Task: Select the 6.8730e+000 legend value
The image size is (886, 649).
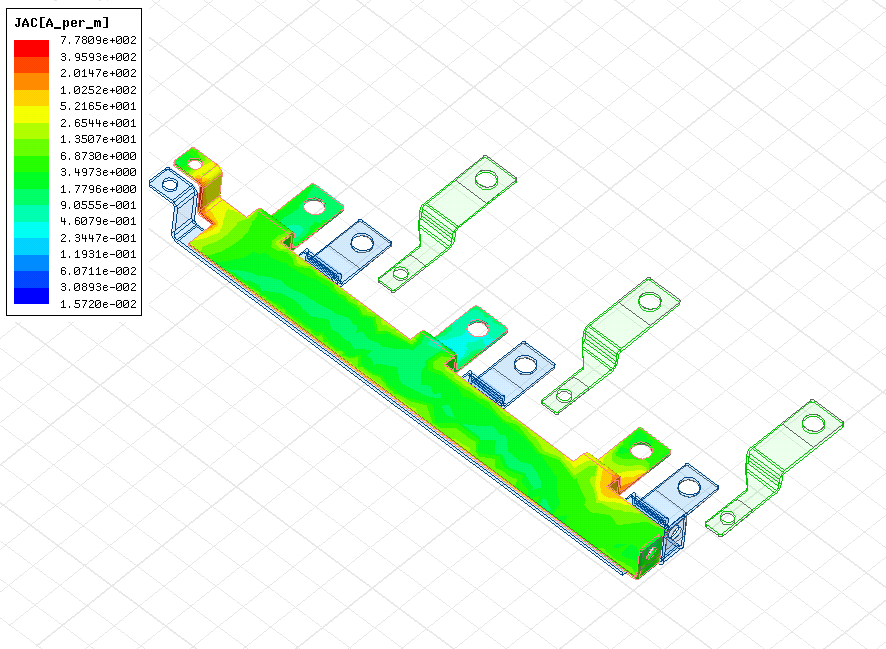Action: point(98,156)
